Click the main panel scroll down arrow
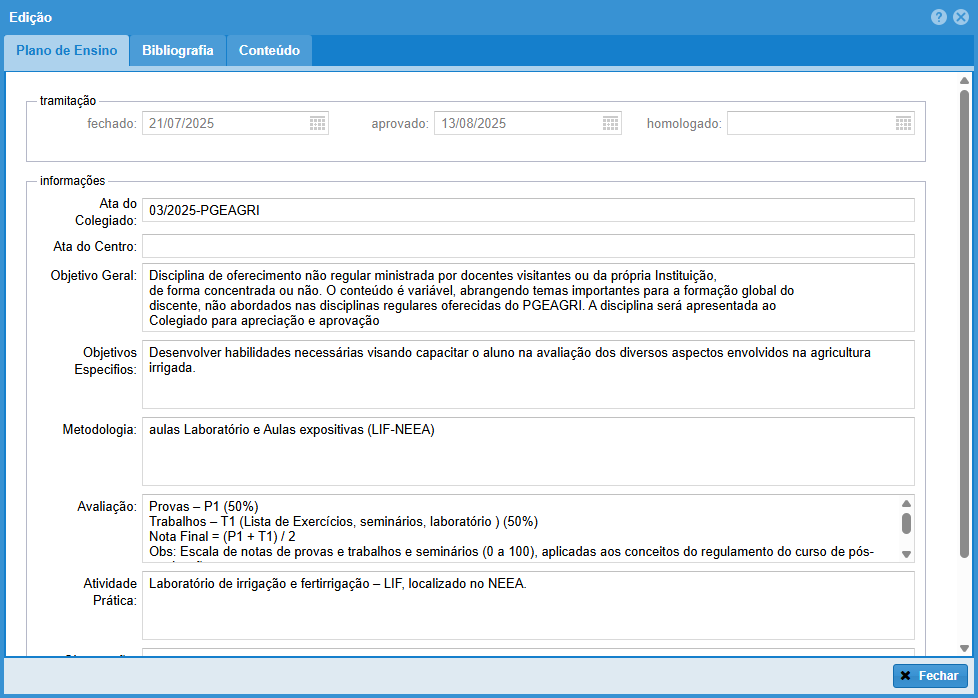Viewport: 978px width, 698px height. [x=964, y=648]
